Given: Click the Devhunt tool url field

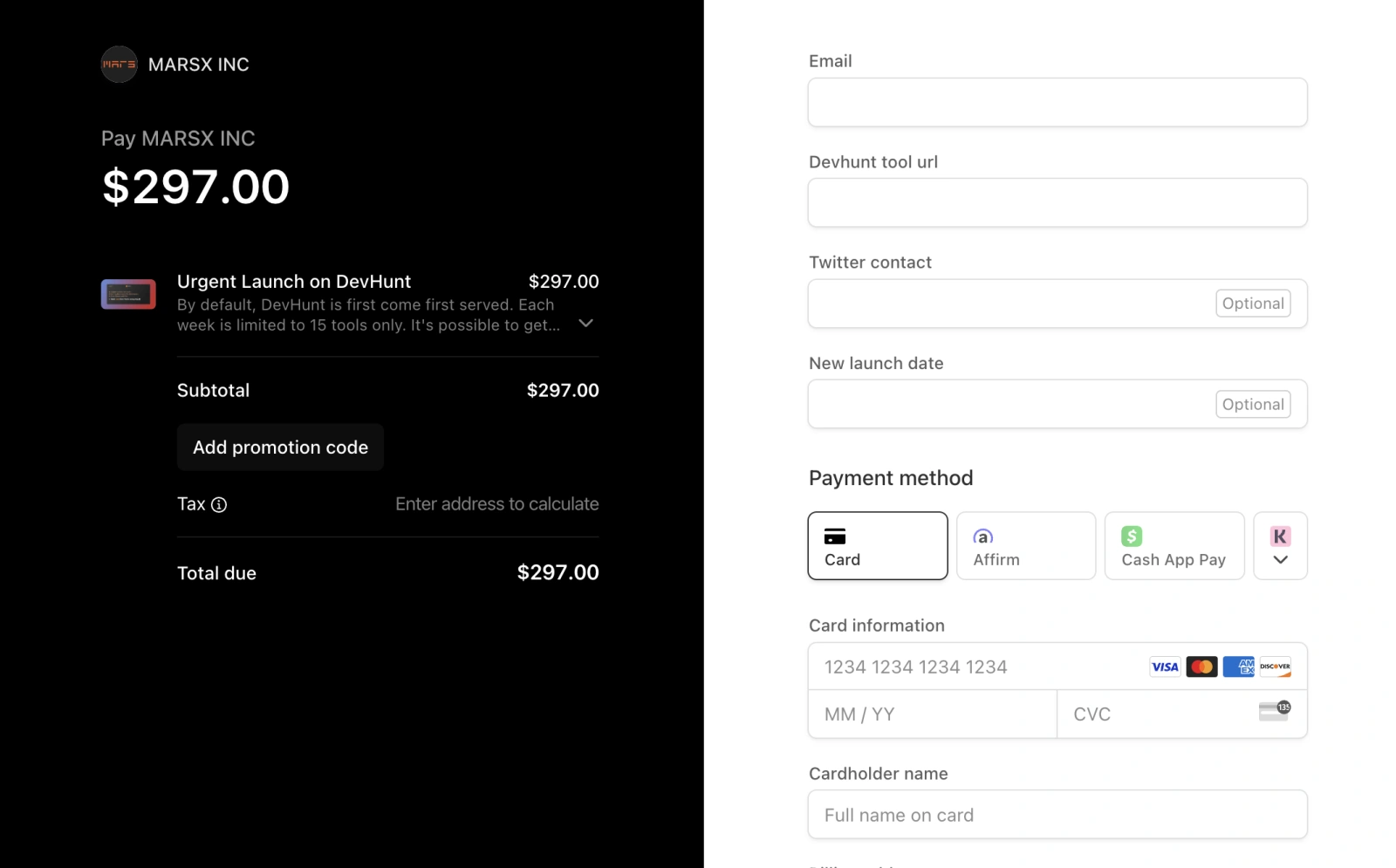Looking at the screenshot, I should [x=1057, y=203].
